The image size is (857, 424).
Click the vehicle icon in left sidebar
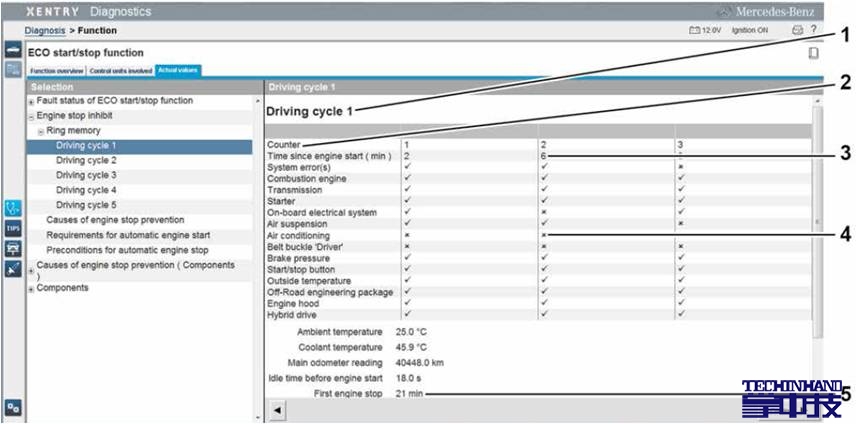[12, 248]
